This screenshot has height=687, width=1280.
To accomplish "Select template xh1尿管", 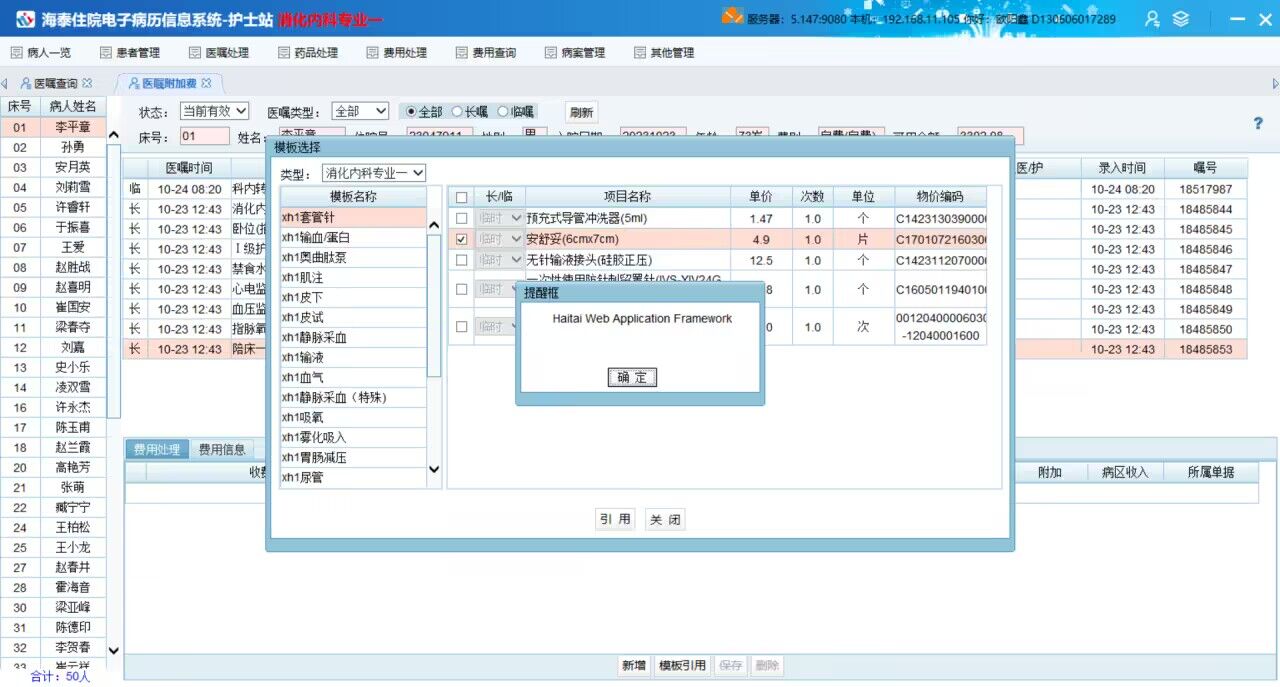I will click(x=353, y=477).
